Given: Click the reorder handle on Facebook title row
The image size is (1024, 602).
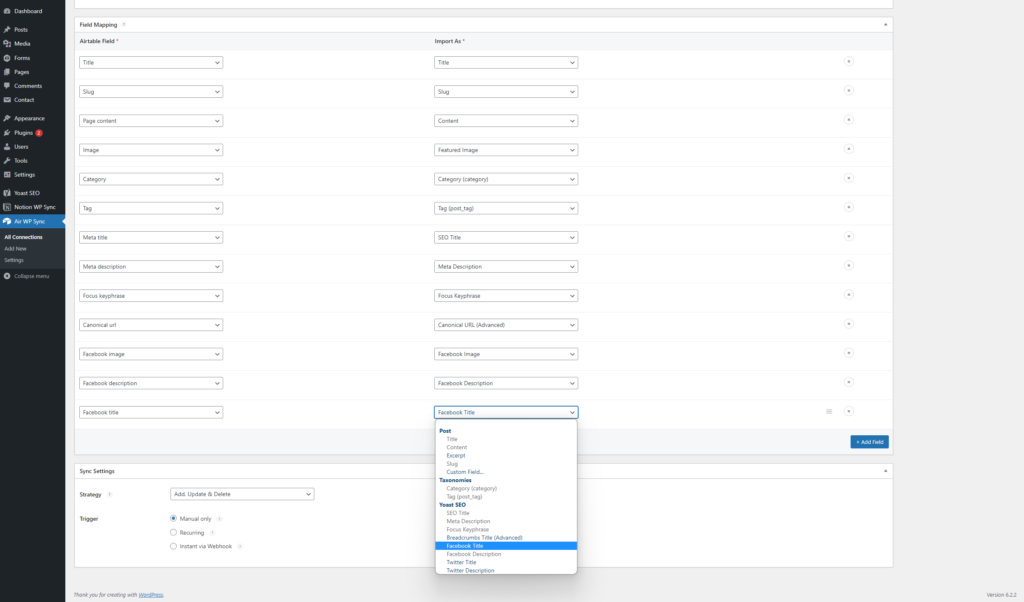Looking at the screenshot, I should (x=829, y=411).
